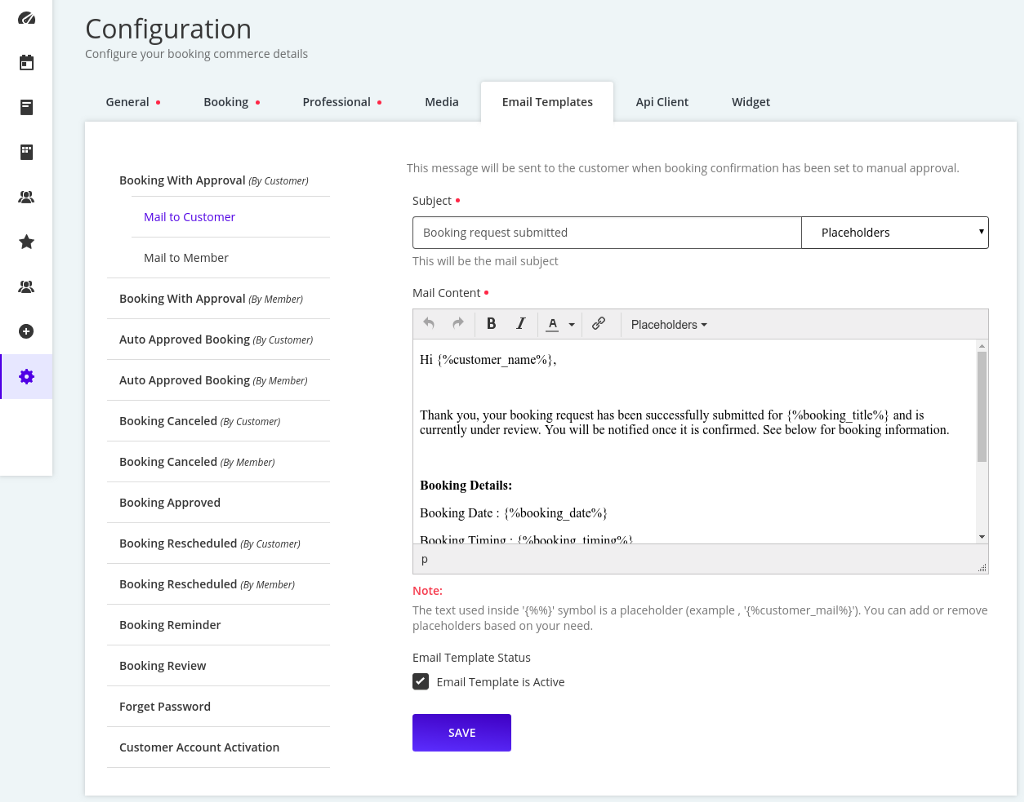This screenshot has width=1024, height=802.
Task: Click the star icon in sidebar
Action: point(27,242)
